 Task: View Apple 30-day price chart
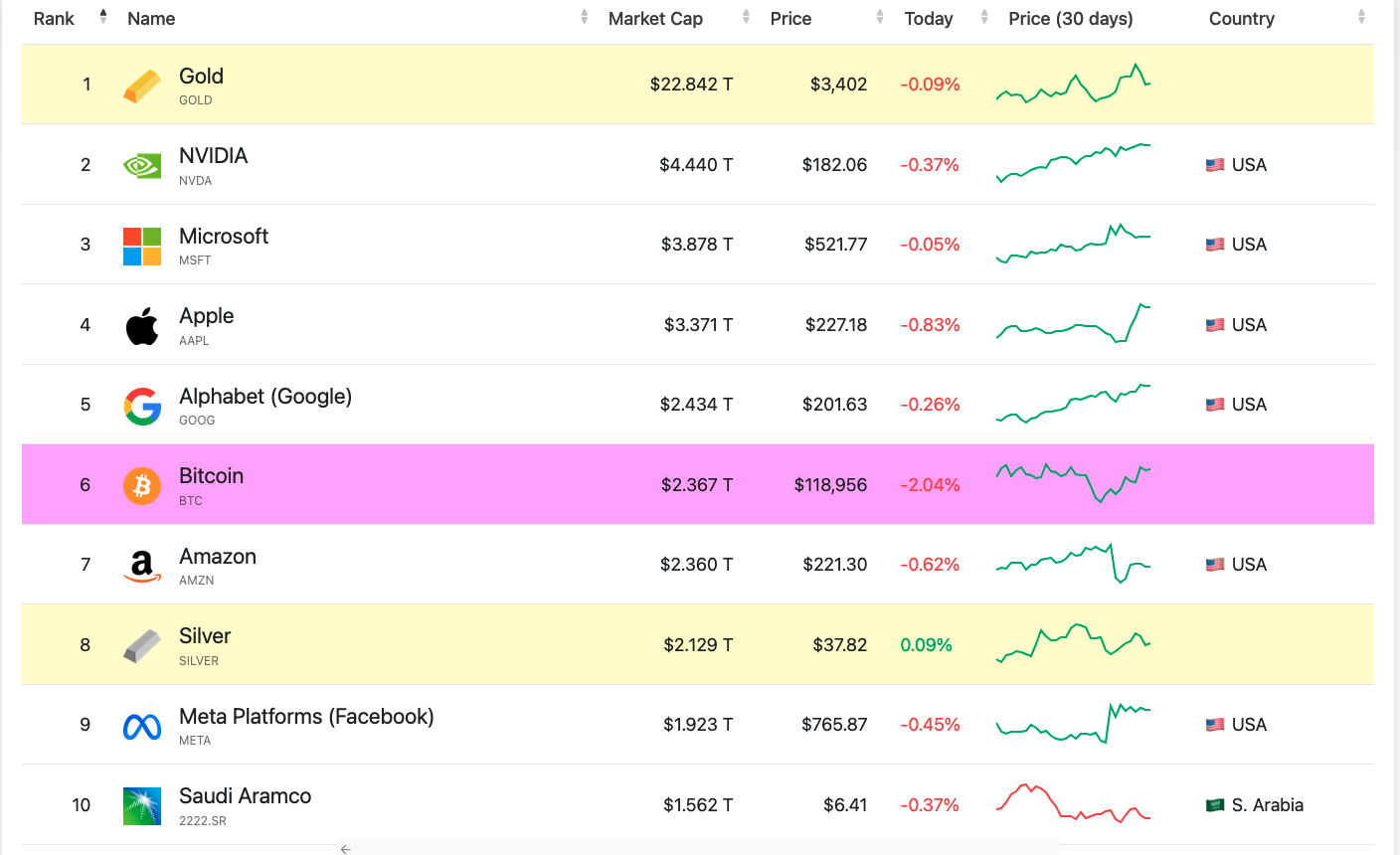[x=1074, y=324]
